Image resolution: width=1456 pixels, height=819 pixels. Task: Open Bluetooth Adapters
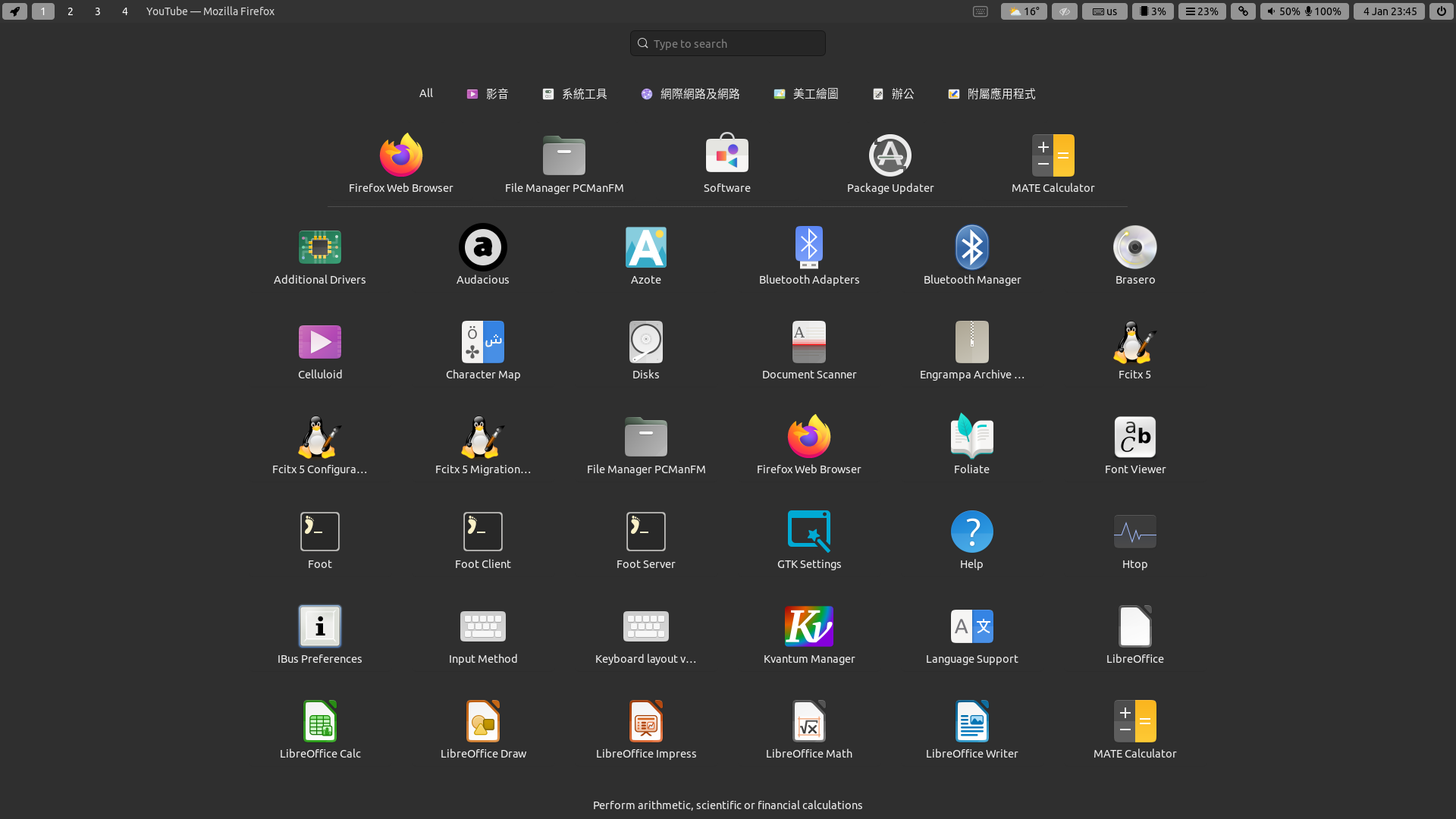pyautogui.click(x=809, y=256)
